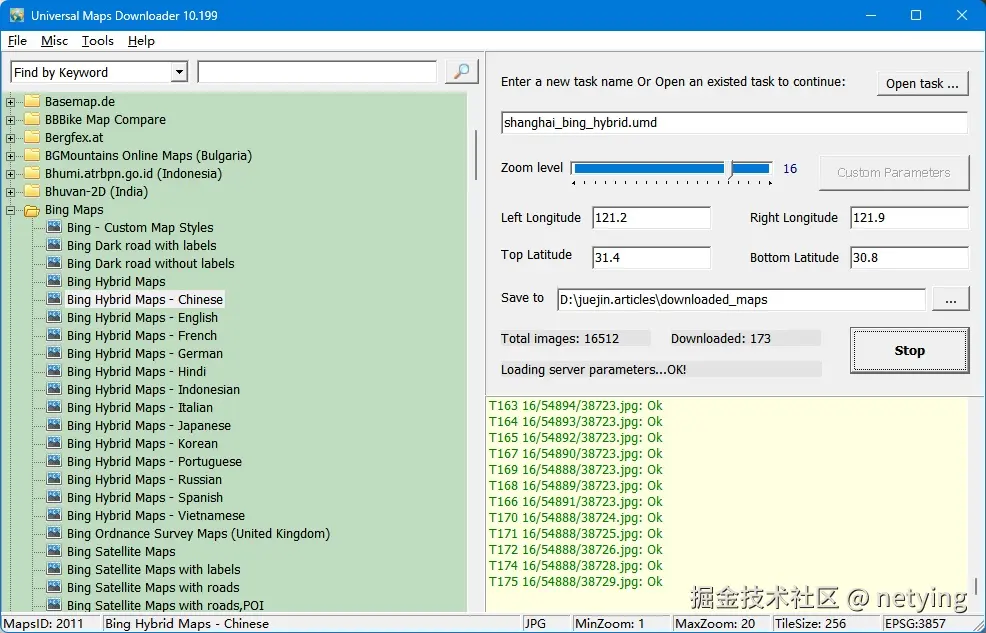Click icon beside Bing Hybrid Maps - Spanish
Screen dimensions: 986x633
click(54, 497)
